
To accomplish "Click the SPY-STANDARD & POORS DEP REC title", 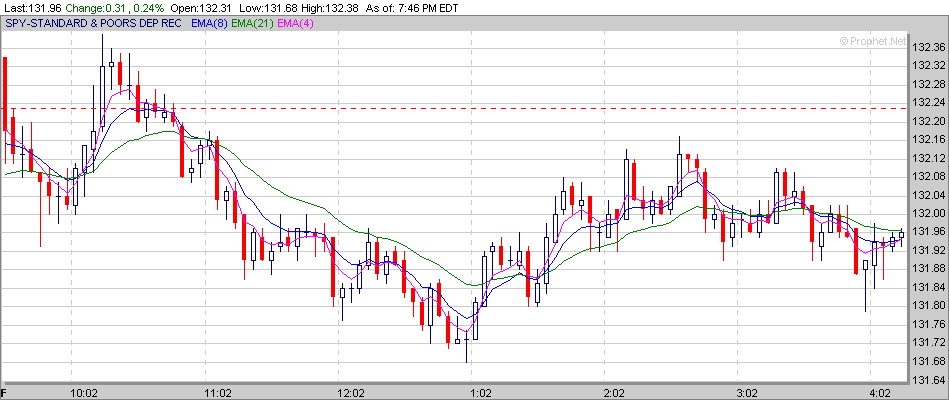I will click(94, 24).
